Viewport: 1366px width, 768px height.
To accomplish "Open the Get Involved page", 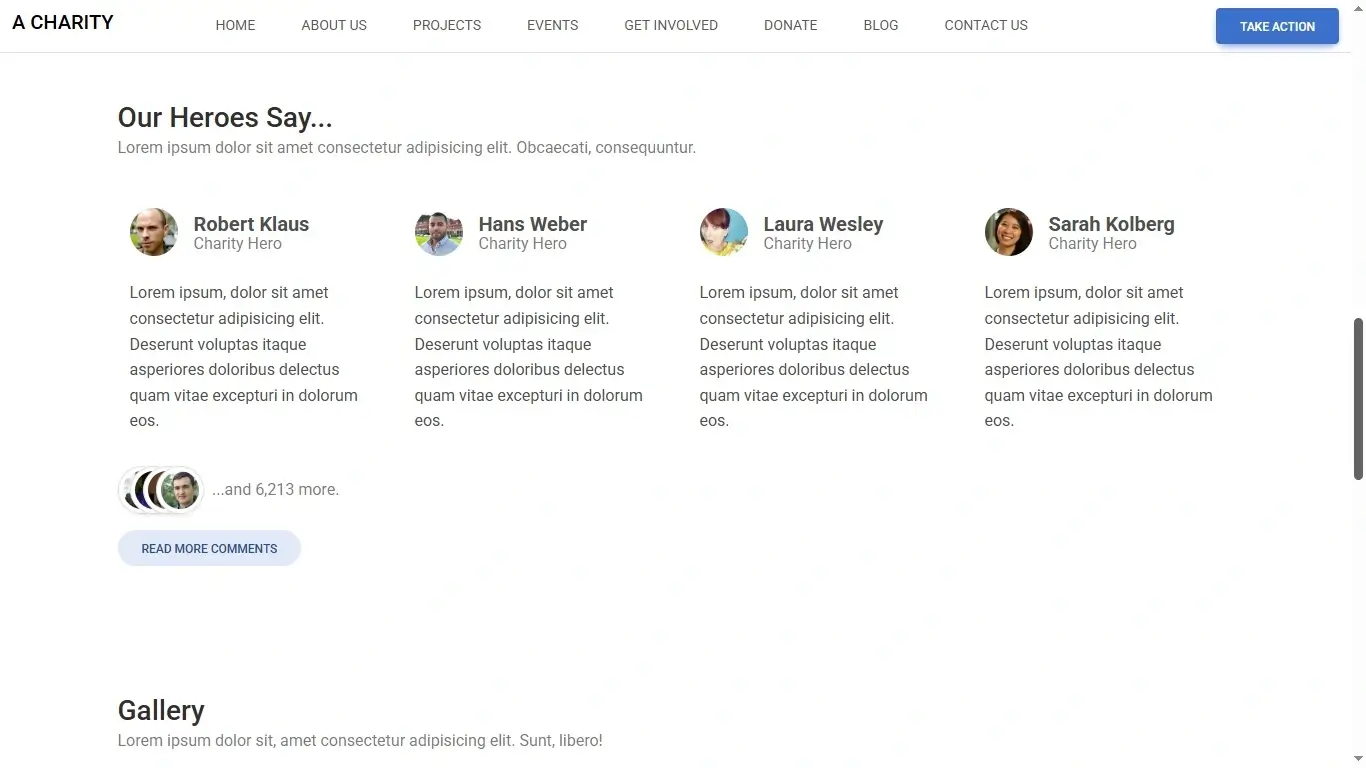I will coord(671,25).
